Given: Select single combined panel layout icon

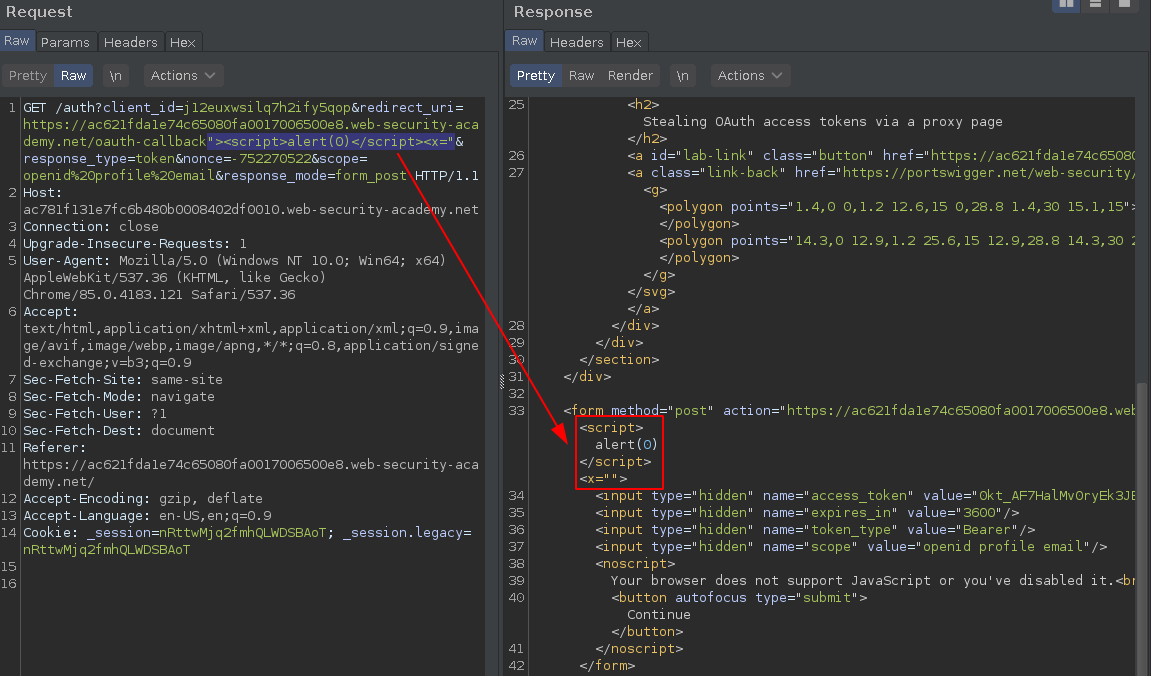Looking at the screenshot, I should pos(1124,4).
